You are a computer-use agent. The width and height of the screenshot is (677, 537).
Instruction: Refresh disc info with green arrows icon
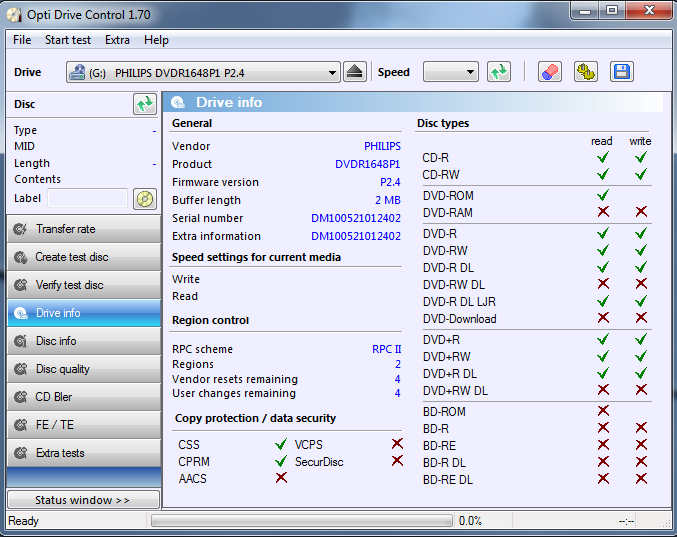tap(145, 104)
